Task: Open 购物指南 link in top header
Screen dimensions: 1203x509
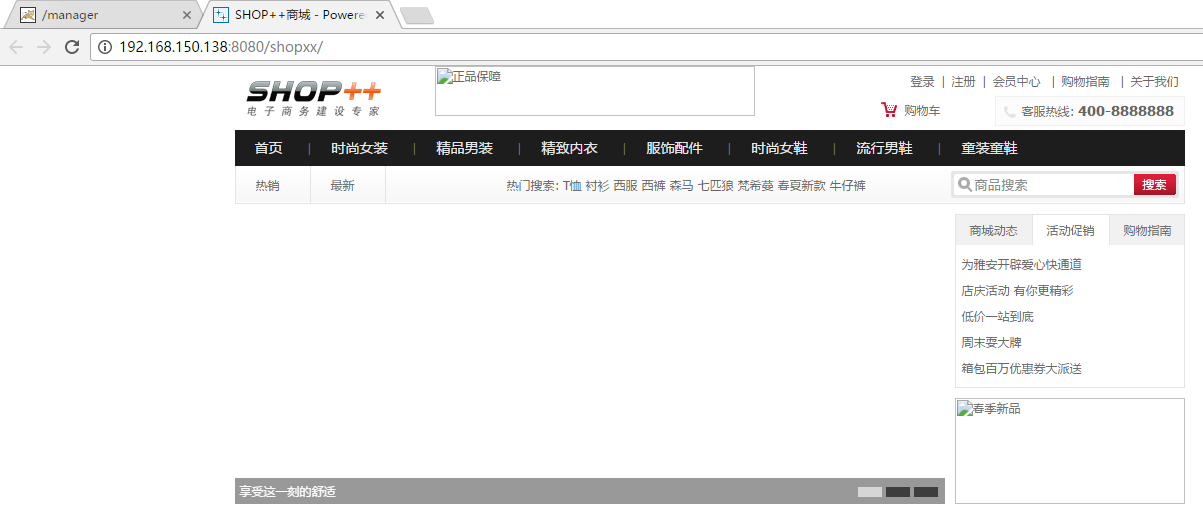Action: click(x=1085, y=82)
